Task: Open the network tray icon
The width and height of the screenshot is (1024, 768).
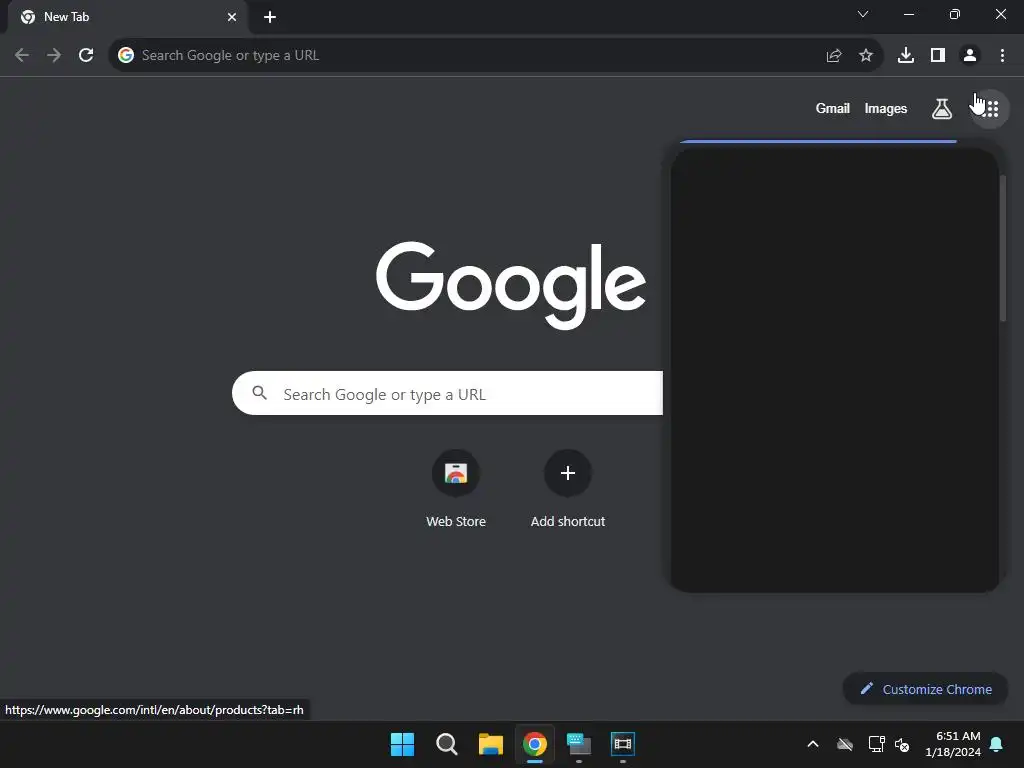Action: [876, 744]
